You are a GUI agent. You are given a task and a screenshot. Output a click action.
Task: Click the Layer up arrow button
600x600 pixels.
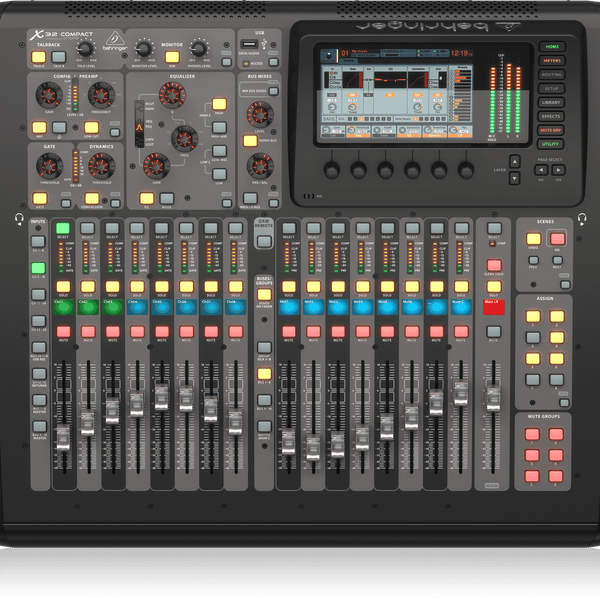[x=515, y=162]
